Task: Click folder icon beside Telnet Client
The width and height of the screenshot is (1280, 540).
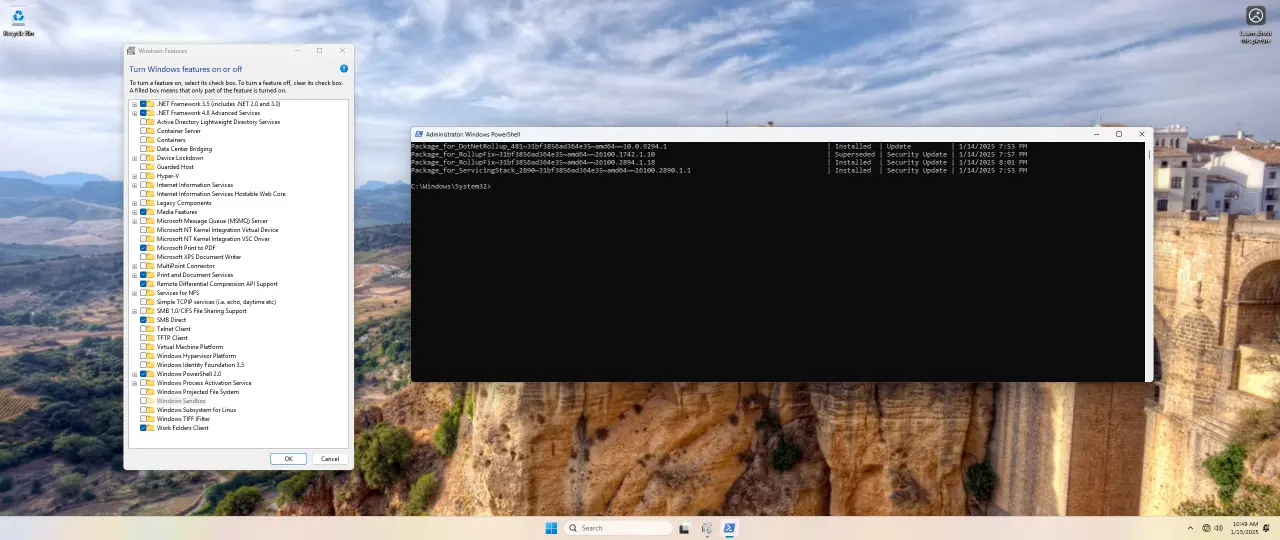Action: pyautogui.click(x=151, y=329)
